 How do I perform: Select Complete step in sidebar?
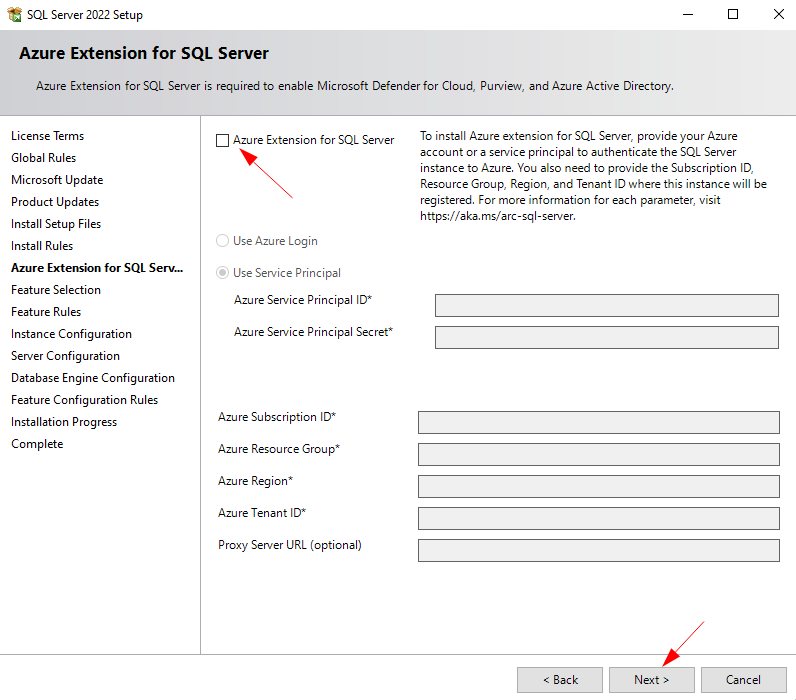[37, 444]
